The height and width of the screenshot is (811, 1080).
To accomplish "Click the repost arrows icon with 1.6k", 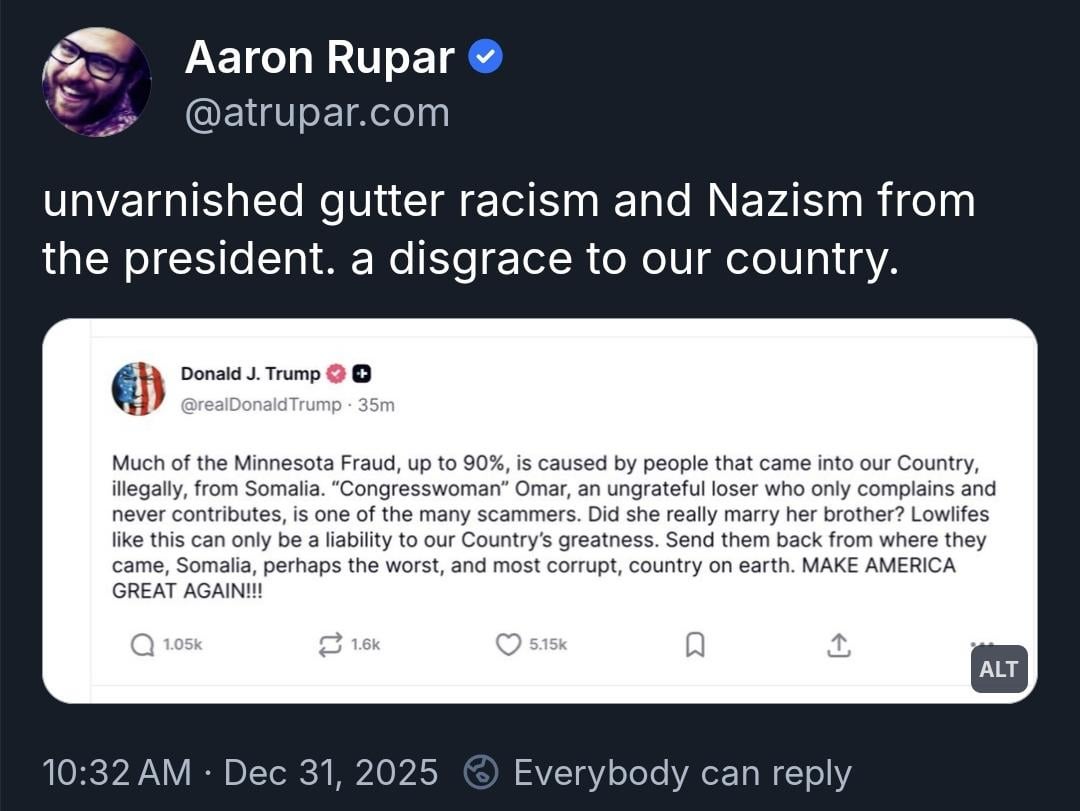I will point(330,646).
